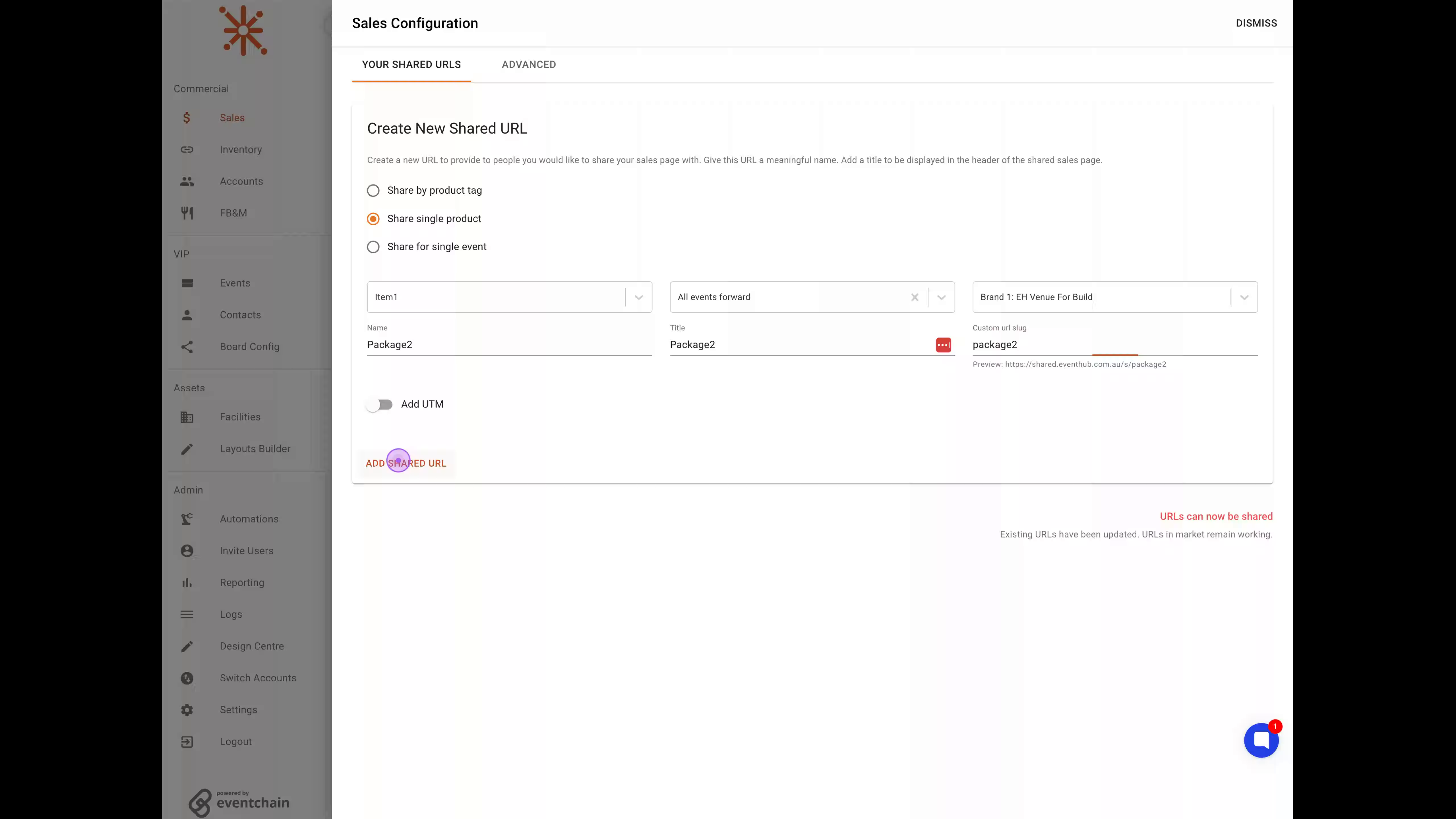Click the Contacts sidebar label
This screenshot has height=819, width=1456.
(x=240, y=315)
